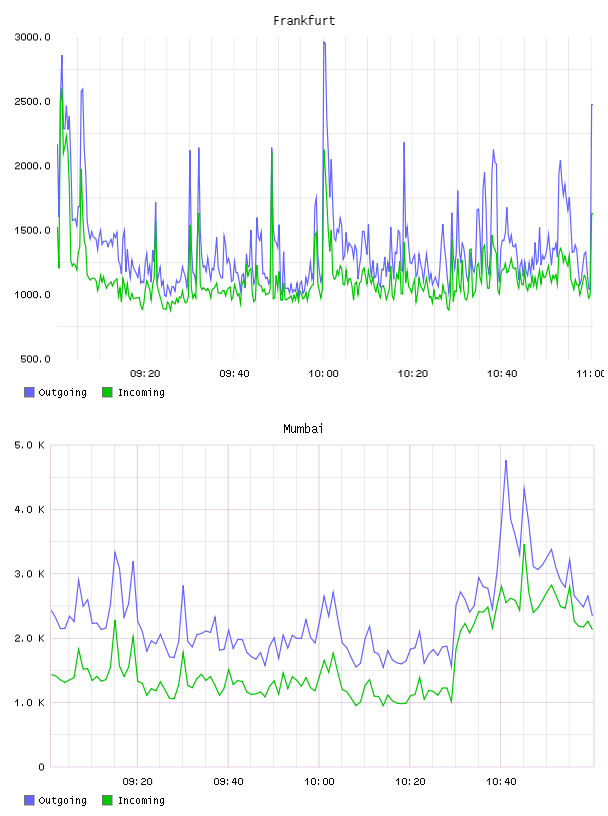
Task: Click the Mumbai outgoing peak near 10:40
Action: click(x=505, y=461)
